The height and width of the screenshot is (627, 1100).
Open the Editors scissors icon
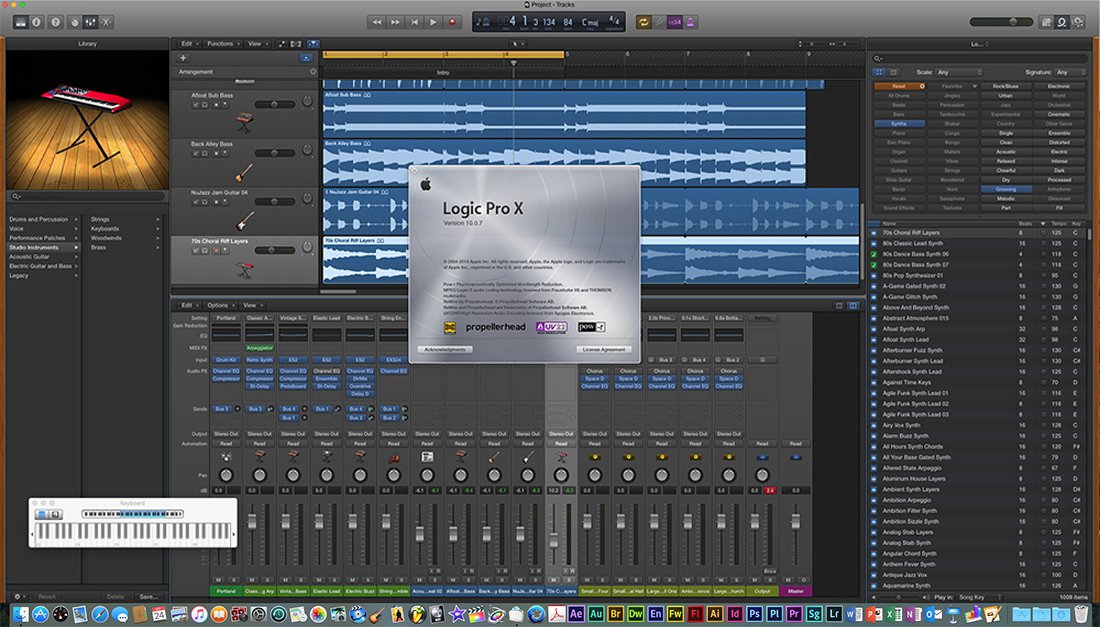pyautogui.click(x=106, y=22)
